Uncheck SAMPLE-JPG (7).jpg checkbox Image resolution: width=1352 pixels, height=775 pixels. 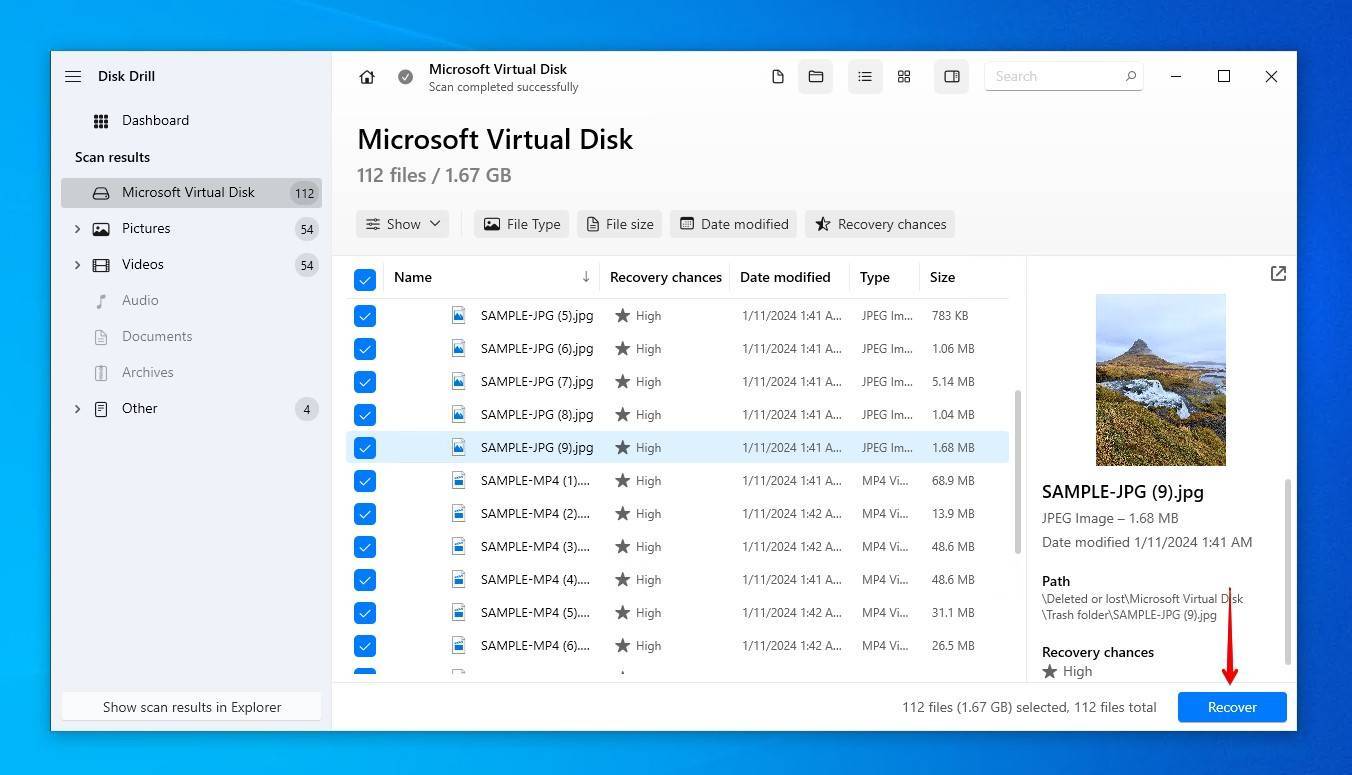point(365,382)
